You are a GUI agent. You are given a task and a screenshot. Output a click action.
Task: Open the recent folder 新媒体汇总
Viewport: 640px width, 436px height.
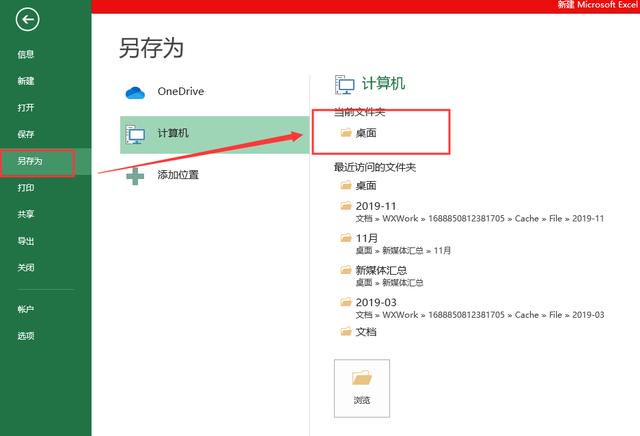pos(381,270)
